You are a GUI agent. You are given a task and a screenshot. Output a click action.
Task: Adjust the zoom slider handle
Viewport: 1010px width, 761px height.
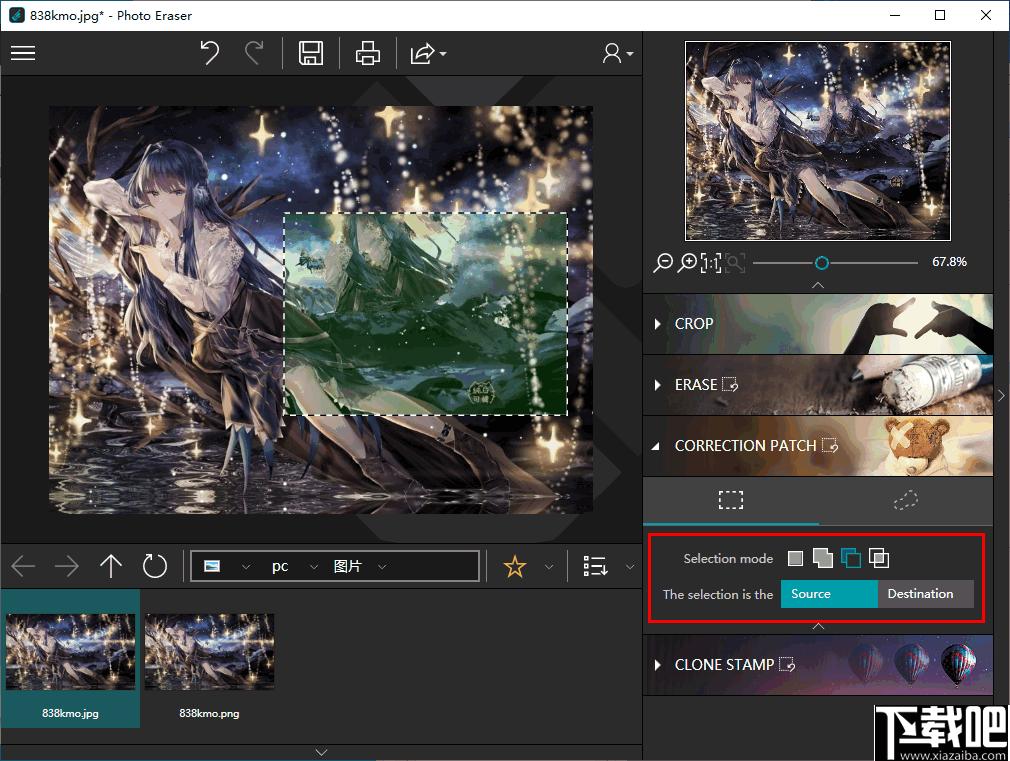(x=821, y=262)
